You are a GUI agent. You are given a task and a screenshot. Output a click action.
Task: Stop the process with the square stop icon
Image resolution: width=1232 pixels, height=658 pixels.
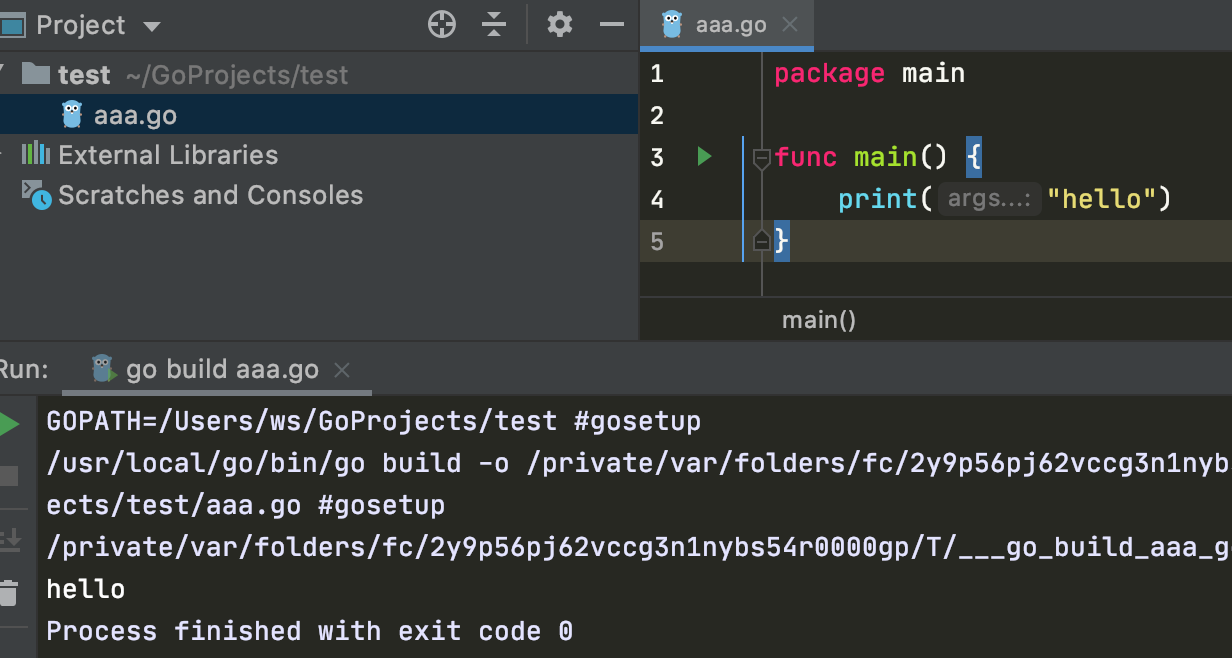click(x=9, y=476)
